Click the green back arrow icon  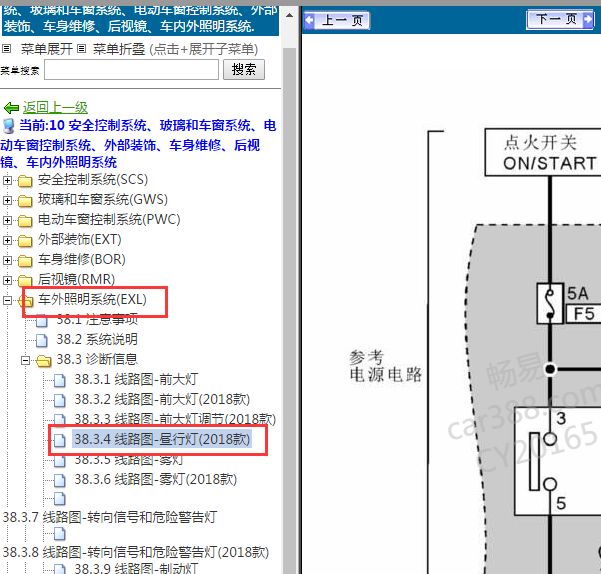(x=11, y=108)
